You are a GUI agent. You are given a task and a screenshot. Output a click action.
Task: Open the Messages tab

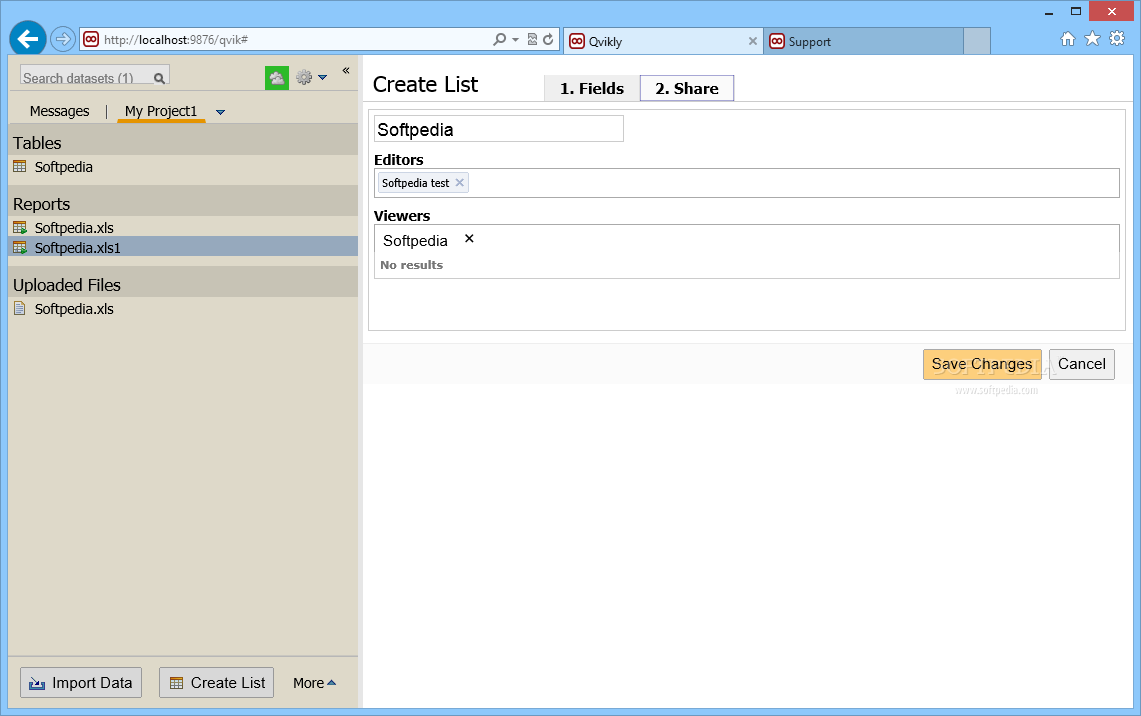pyautogui.click(x=60, y=111)
